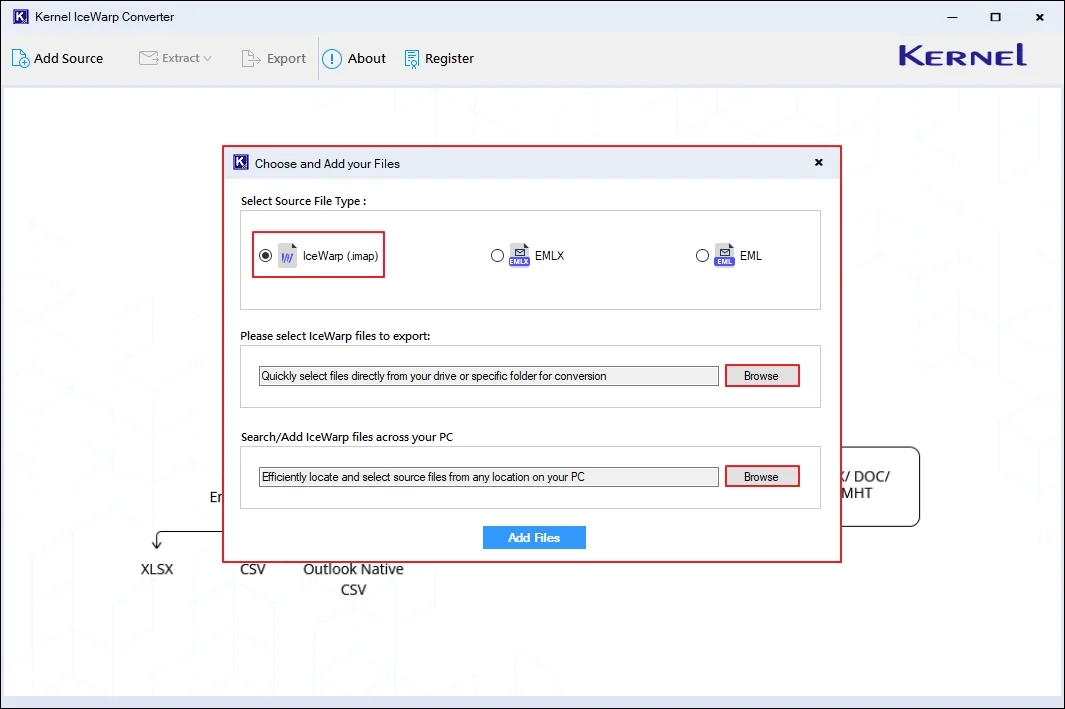This screenshot has height=709, width=1065.
Task: Select the IceWarp (.imap) radio button
Action: (x=265, y=256)
